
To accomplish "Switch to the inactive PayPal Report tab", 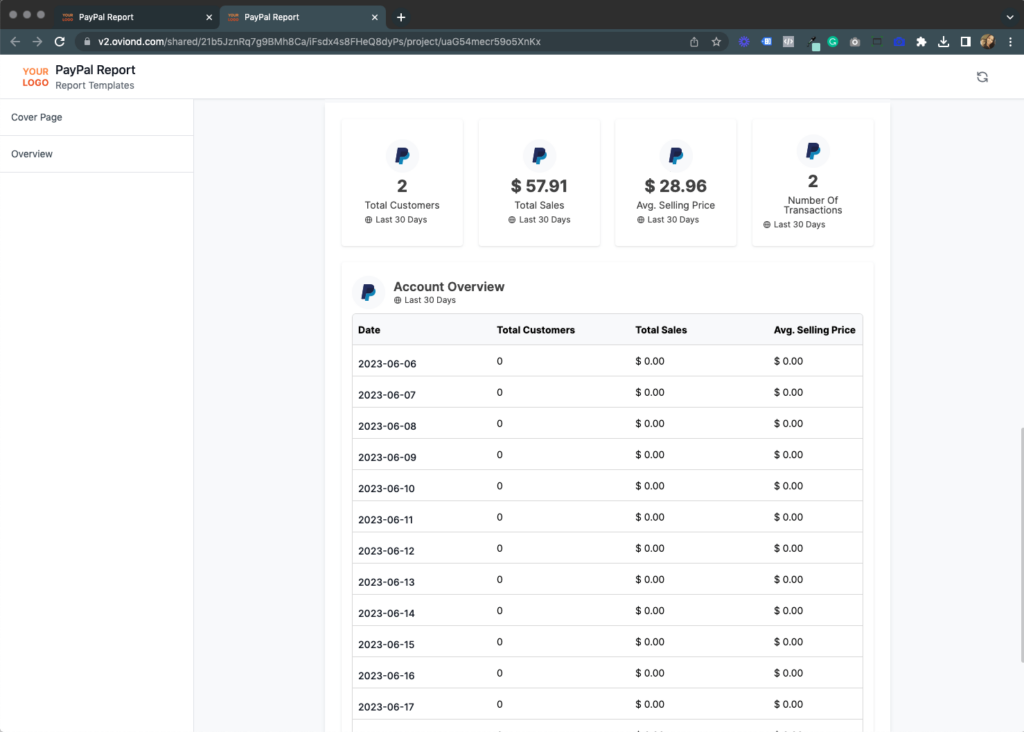I will click(136, 17).
